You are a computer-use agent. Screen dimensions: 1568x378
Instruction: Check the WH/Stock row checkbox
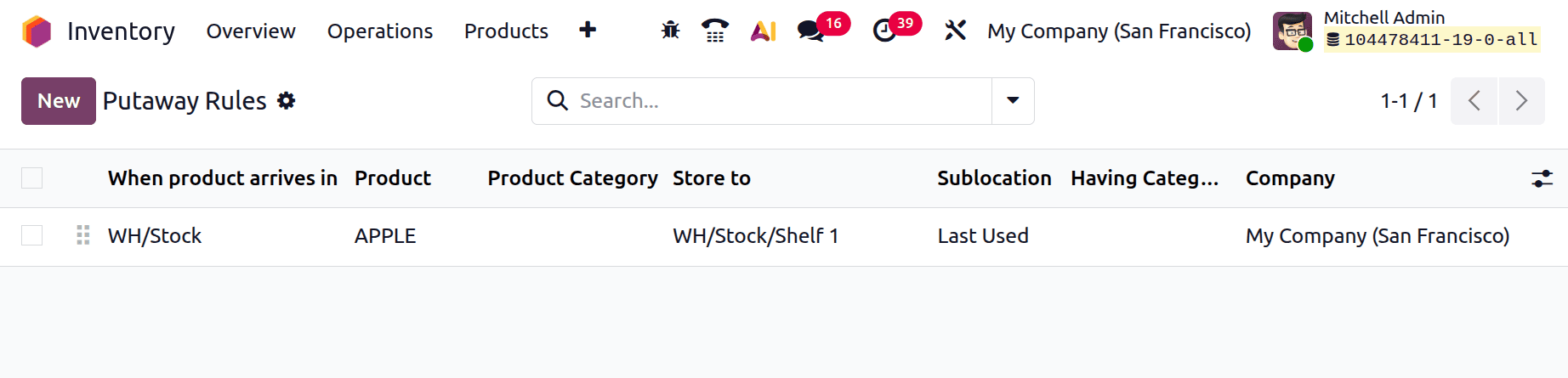(32, 235)
